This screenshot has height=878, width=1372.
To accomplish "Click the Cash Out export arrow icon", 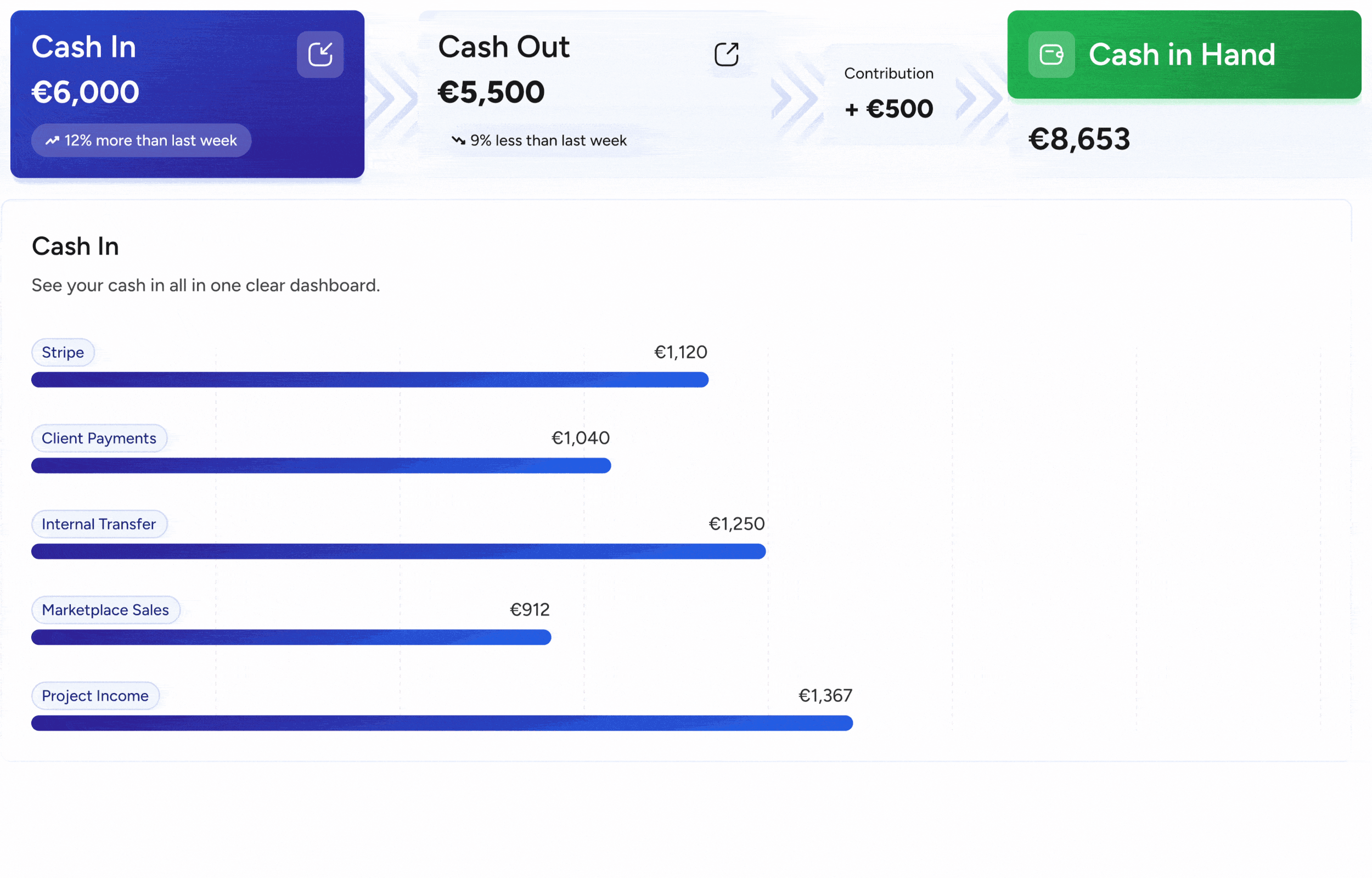I will 726,55.
